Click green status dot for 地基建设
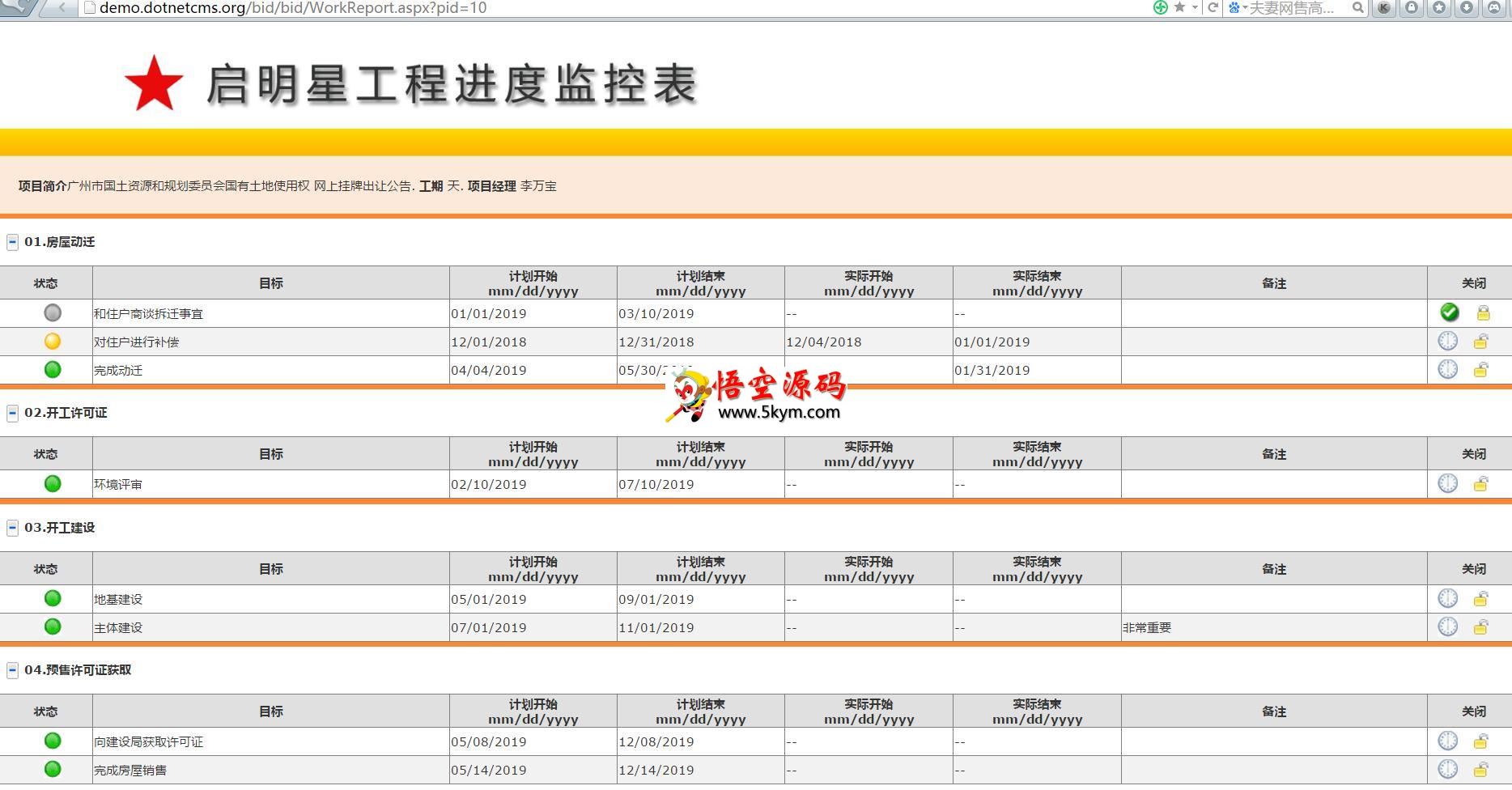The width and height of the screenshot is (1512, 790). pos(53,598)
